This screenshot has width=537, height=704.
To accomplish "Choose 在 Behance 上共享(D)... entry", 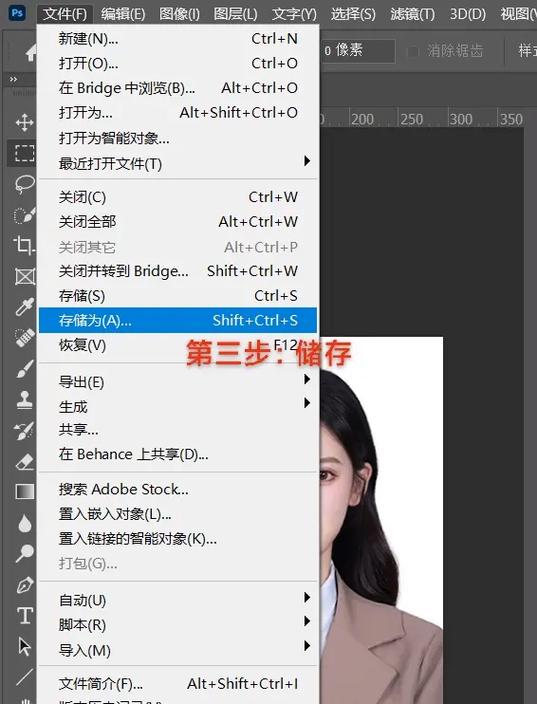I will [x=178, y=454].
